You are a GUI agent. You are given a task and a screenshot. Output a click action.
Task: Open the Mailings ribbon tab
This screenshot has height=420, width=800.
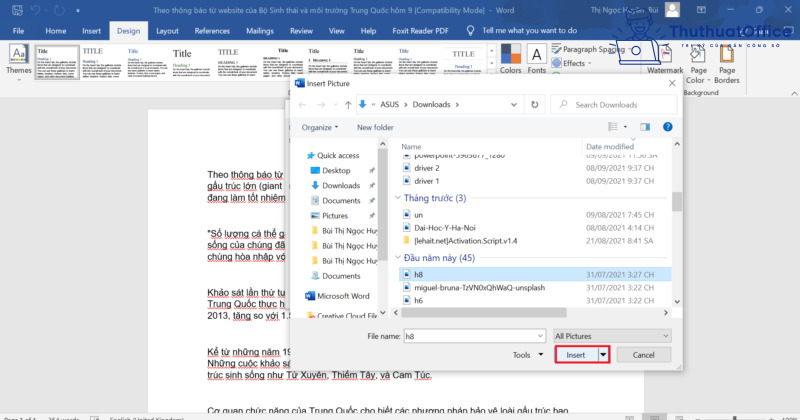[x=259, y=31]
